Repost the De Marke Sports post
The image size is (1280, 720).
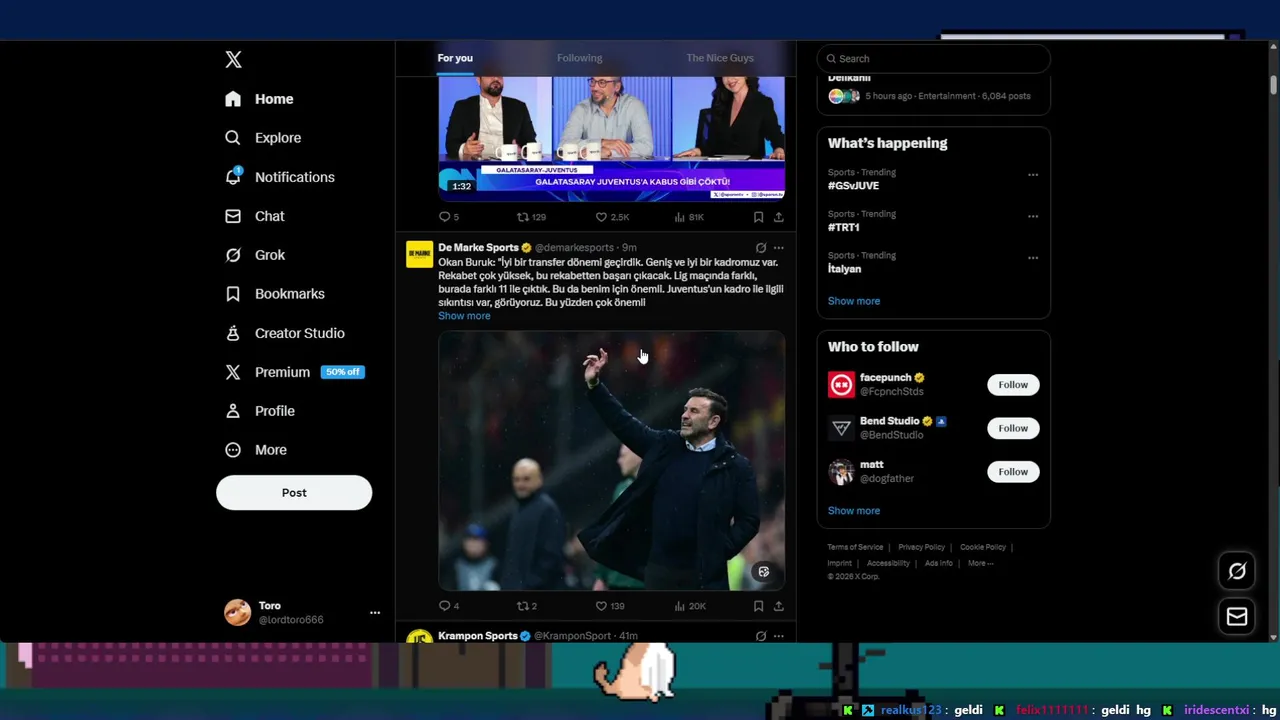(526, 606)
